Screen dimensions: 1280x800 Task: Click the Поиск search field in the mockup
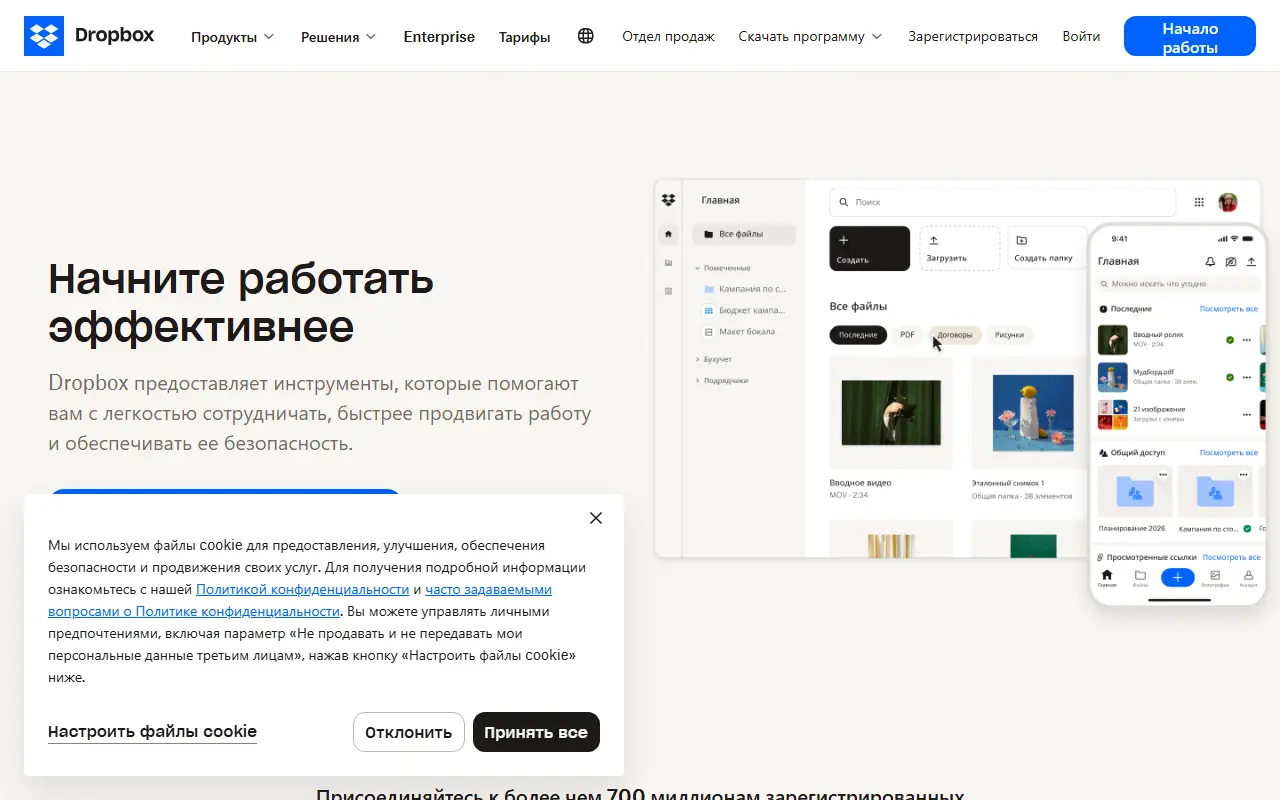coord(1002,202)
